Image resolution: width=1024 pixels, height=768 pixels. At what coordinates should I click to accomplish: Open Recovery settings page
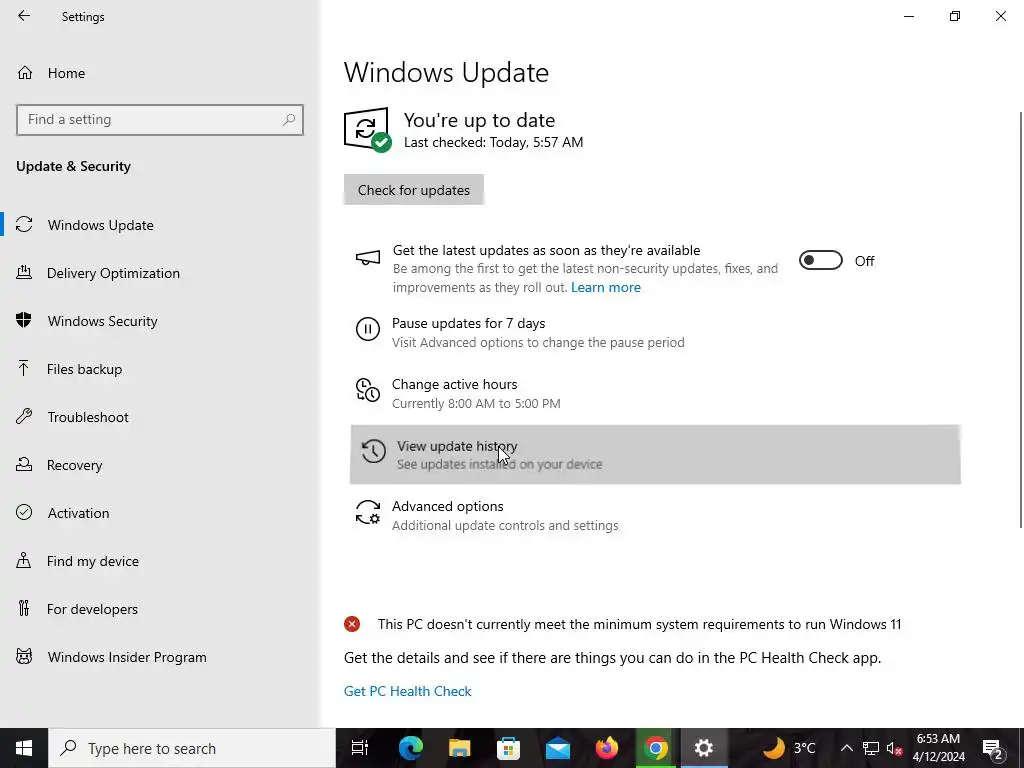74,465
